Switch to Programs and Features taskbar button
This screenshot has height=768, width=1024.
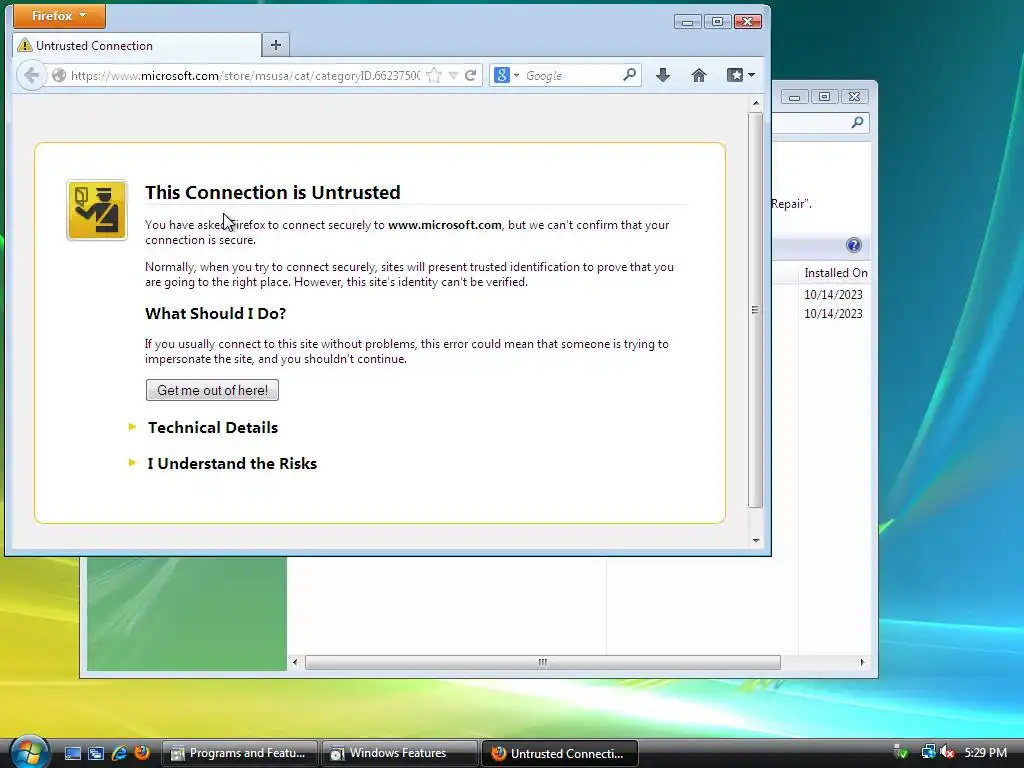point(239,754)
